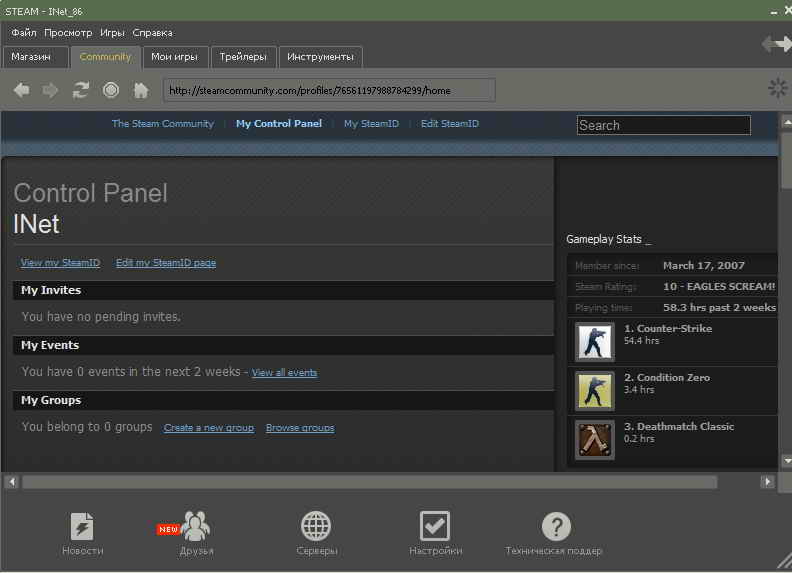Viewport: 792px width, 573px height.
Task: Click the navigation arrows icon at top right
Action: (x=777, y=44)
